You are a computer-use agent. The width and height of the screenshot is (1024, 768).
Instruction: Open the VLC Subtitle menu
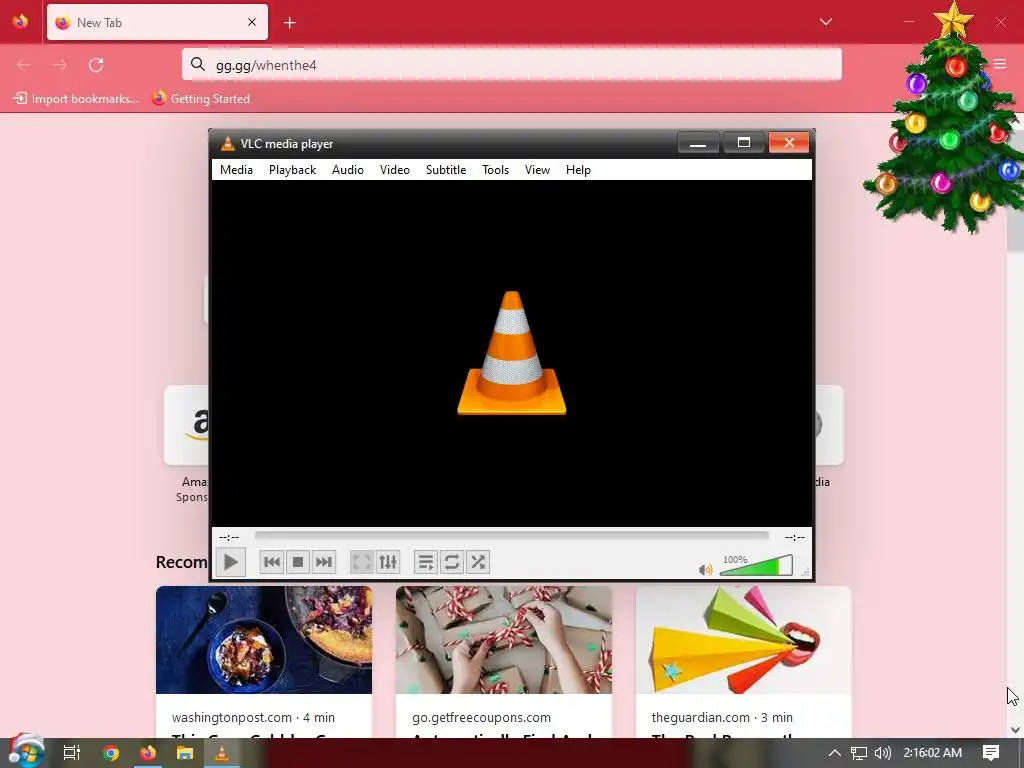[446, 170]
